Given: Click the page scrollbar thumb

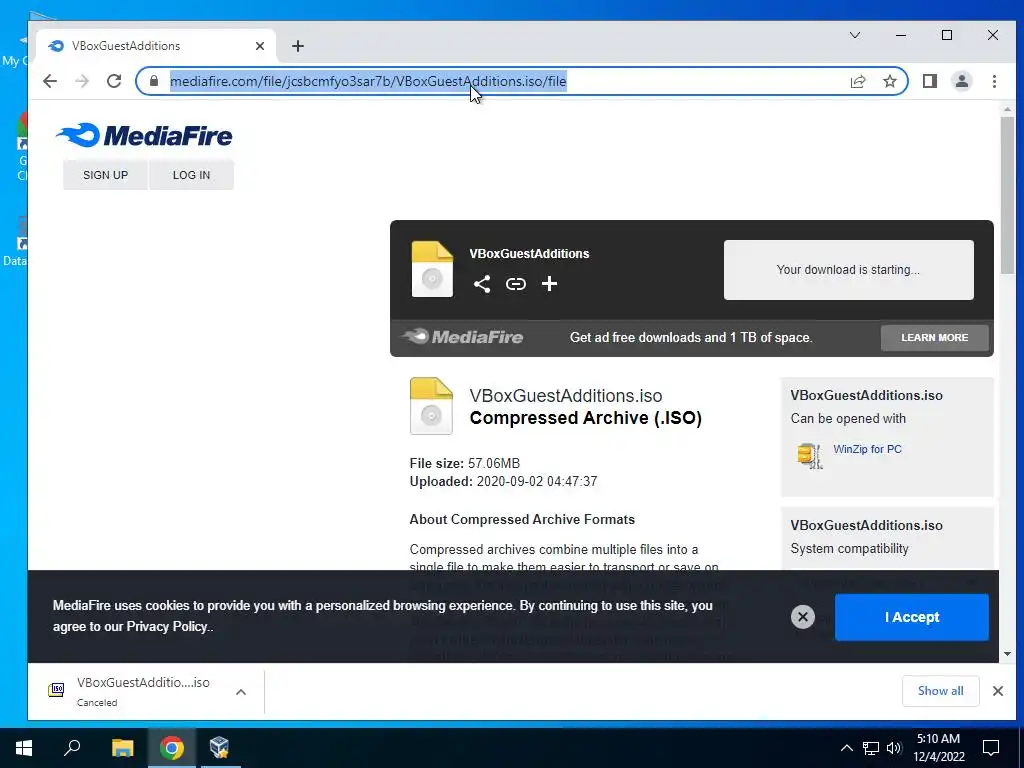Looking at the screenshot, I should 1007,195.
